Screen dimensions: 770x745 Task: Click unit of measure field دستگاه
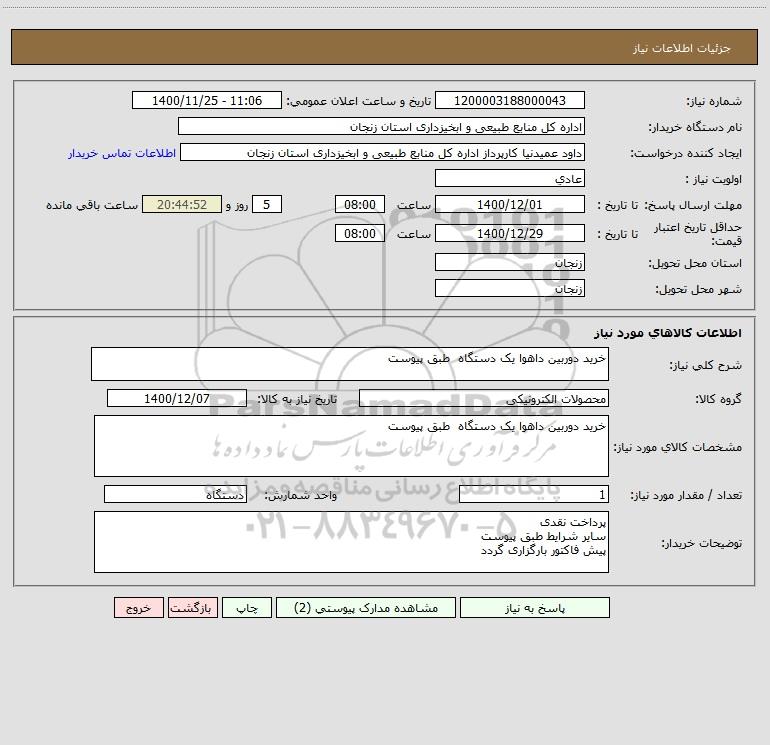(x=175, y=494)
